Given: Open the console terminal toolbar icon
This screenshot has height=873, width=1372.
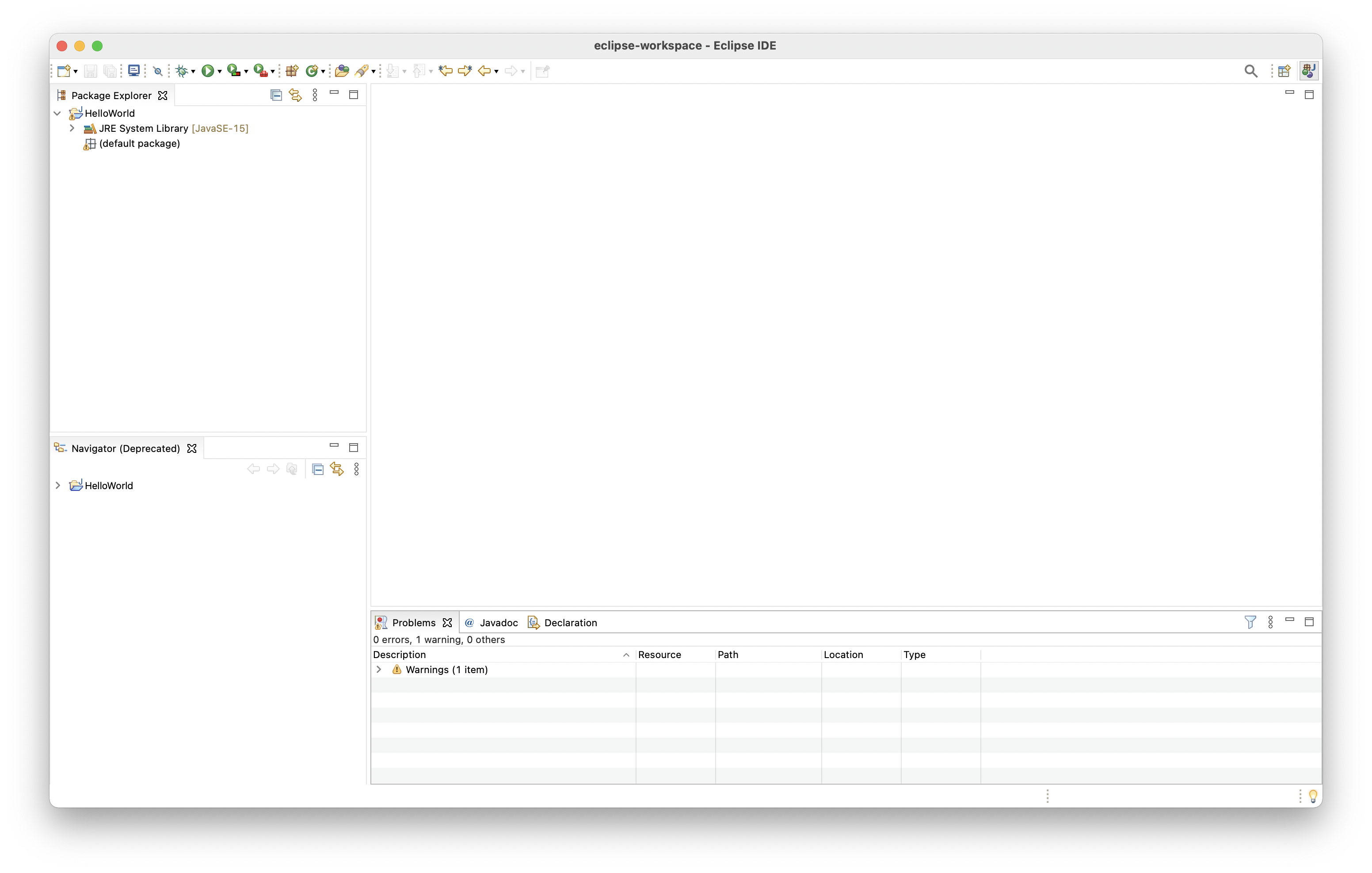Looking at the screenshot, I should tap(134, 71).
